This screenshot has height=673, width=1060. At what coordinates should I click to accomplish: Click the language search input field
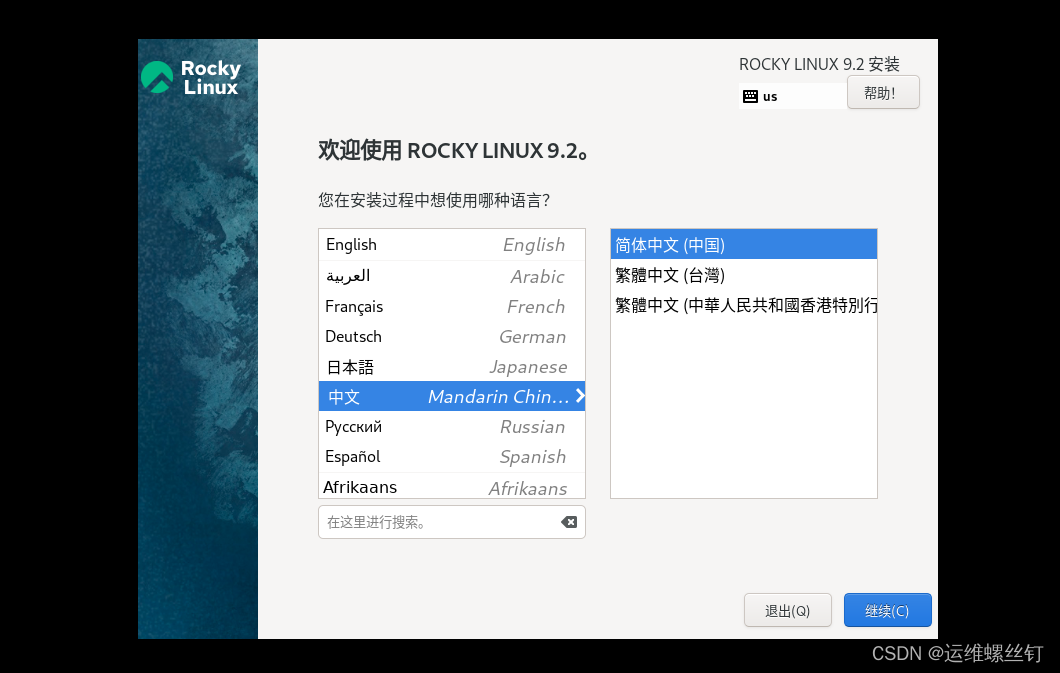point(452,522)
